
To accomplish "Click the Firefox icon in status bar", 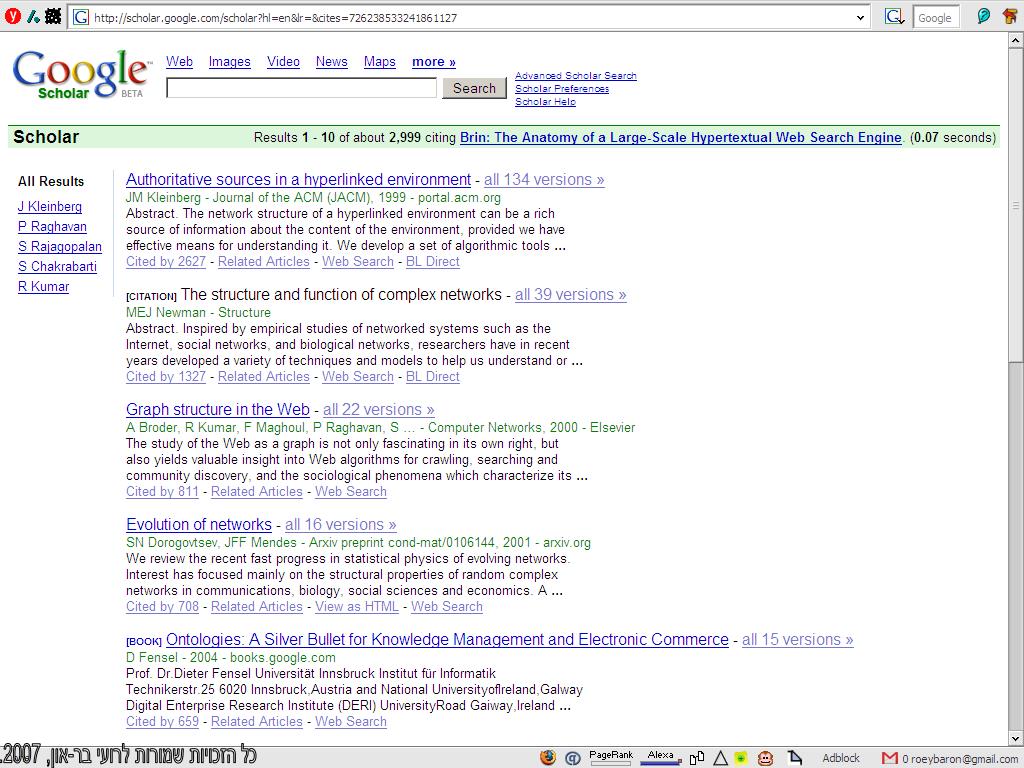I will pos(548,758).
